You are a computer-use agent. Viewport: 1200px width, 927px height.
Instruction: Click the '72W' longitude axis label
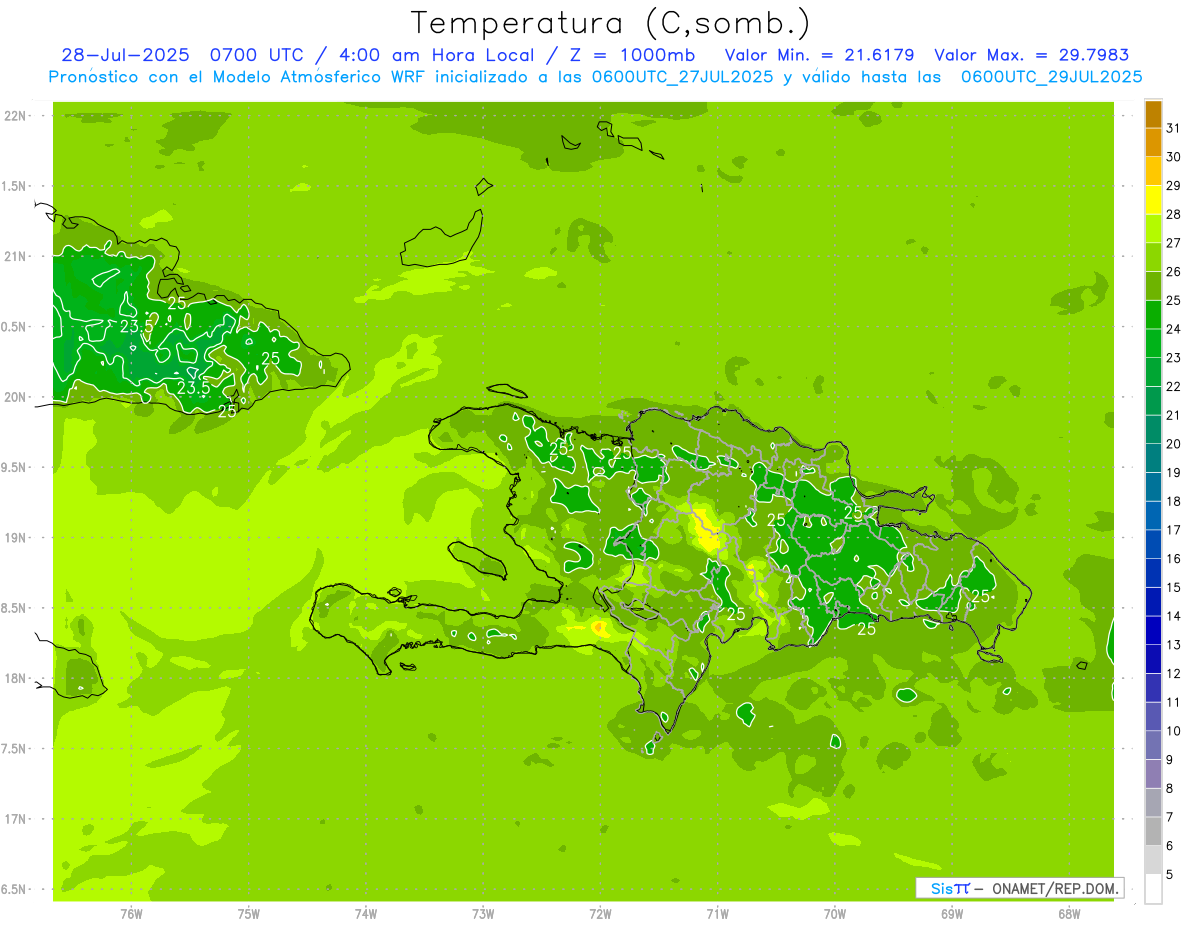pos(600,913)
